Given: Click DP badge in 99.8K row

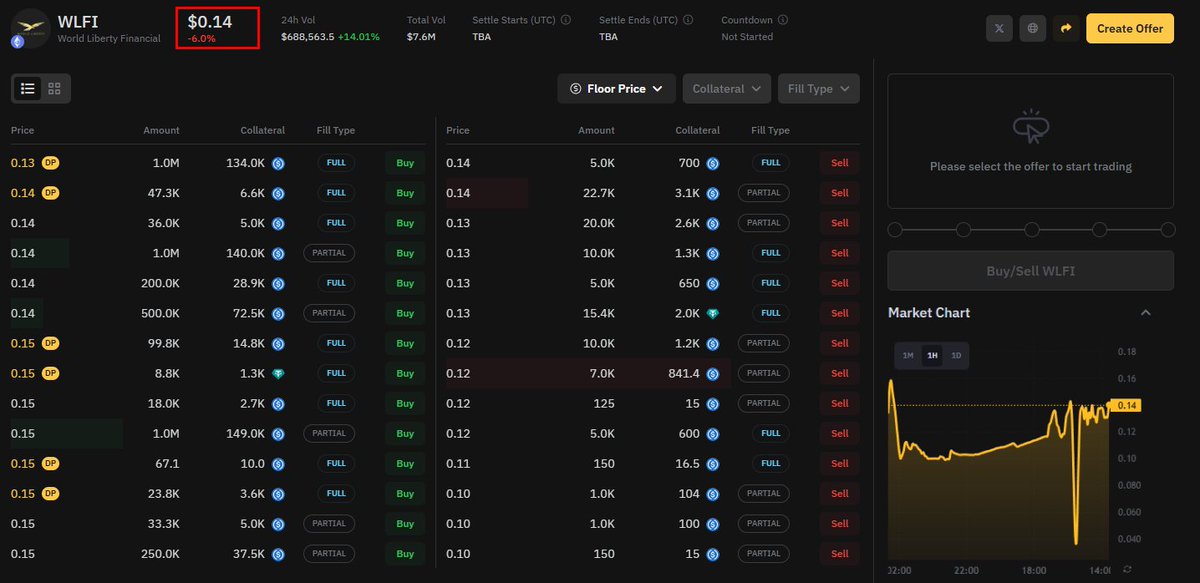Looking at the screenshot, I should click(x=49, y=343).
